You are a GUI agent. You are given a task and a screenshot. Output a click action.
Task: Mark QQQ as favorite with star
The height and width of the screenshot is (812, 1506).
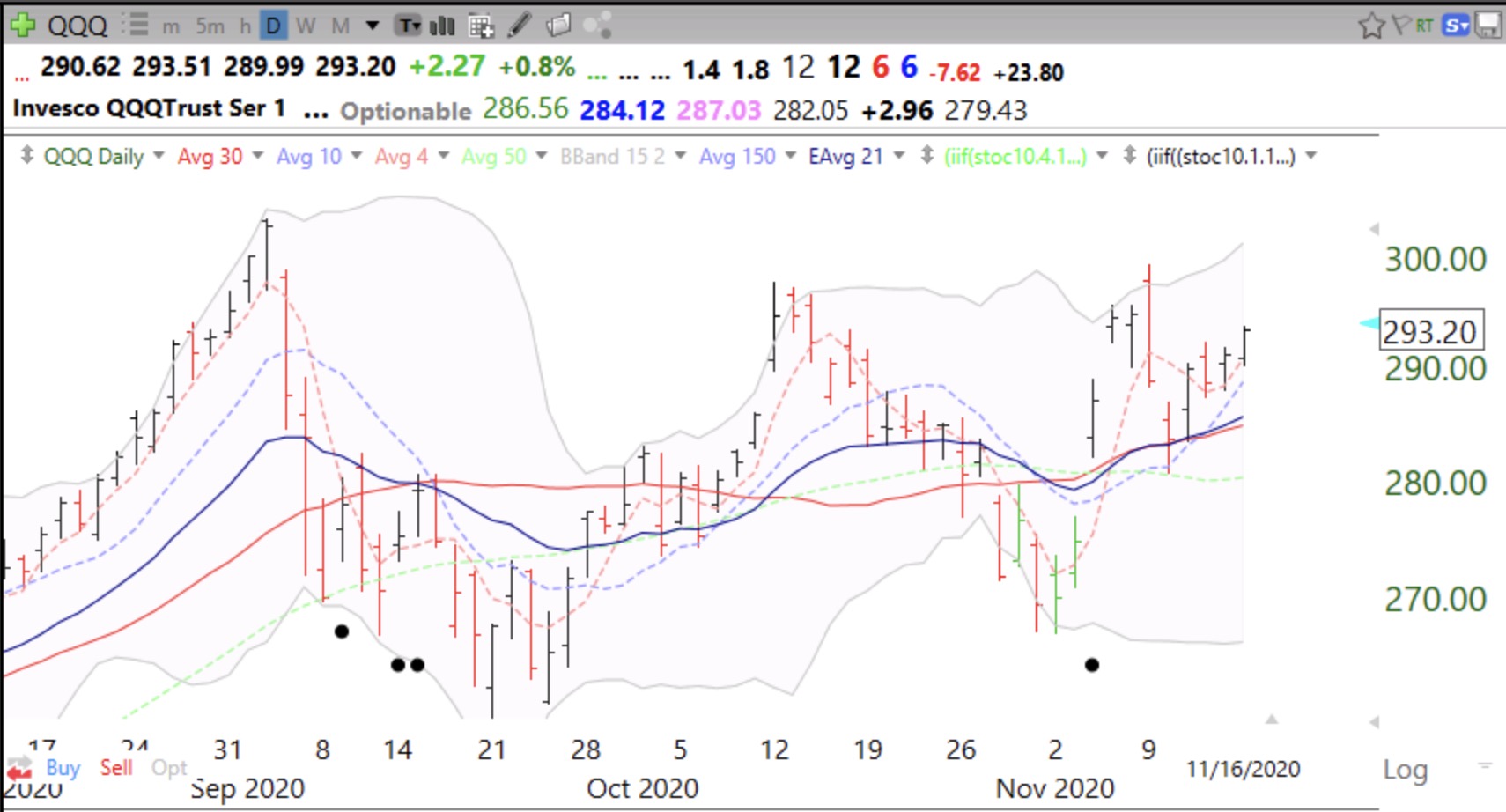pos(1371,26)
